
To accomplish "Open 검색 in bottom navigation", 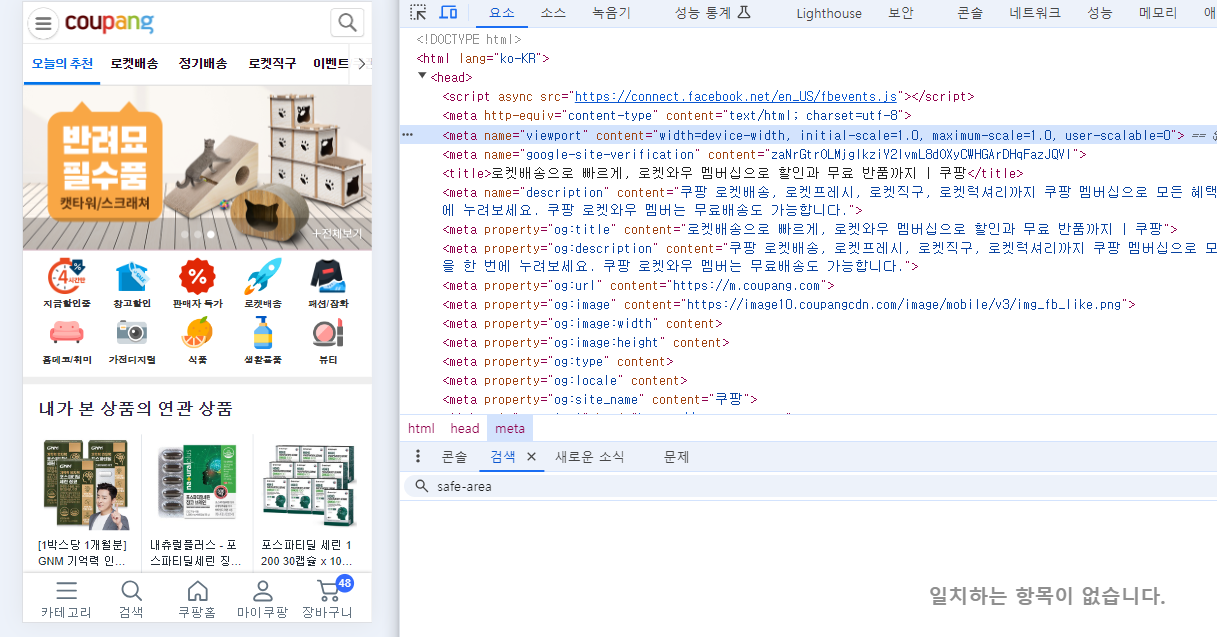I will point(131,599).
